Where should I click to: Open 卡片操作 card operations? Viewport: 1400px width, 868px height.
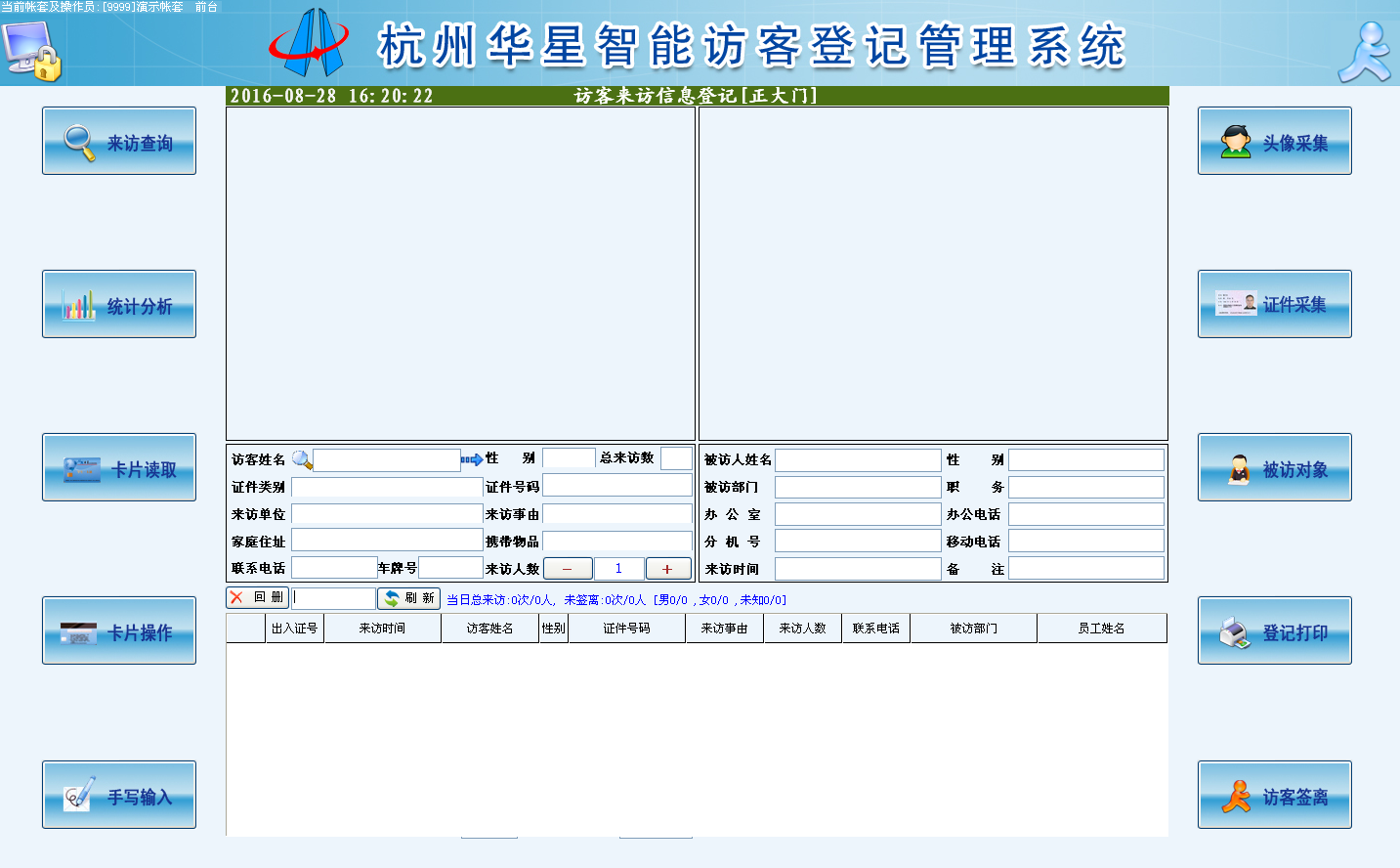click(119, 630)
